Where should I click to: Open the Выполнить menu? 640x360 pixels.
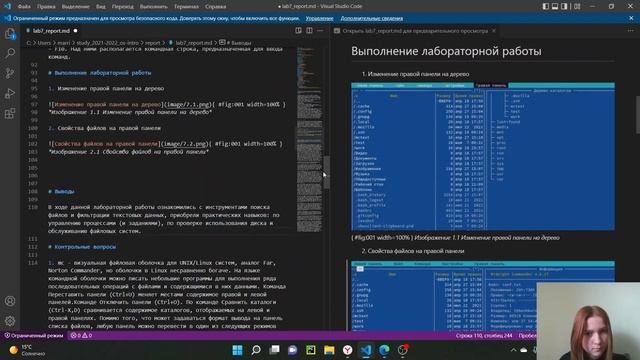153,7
